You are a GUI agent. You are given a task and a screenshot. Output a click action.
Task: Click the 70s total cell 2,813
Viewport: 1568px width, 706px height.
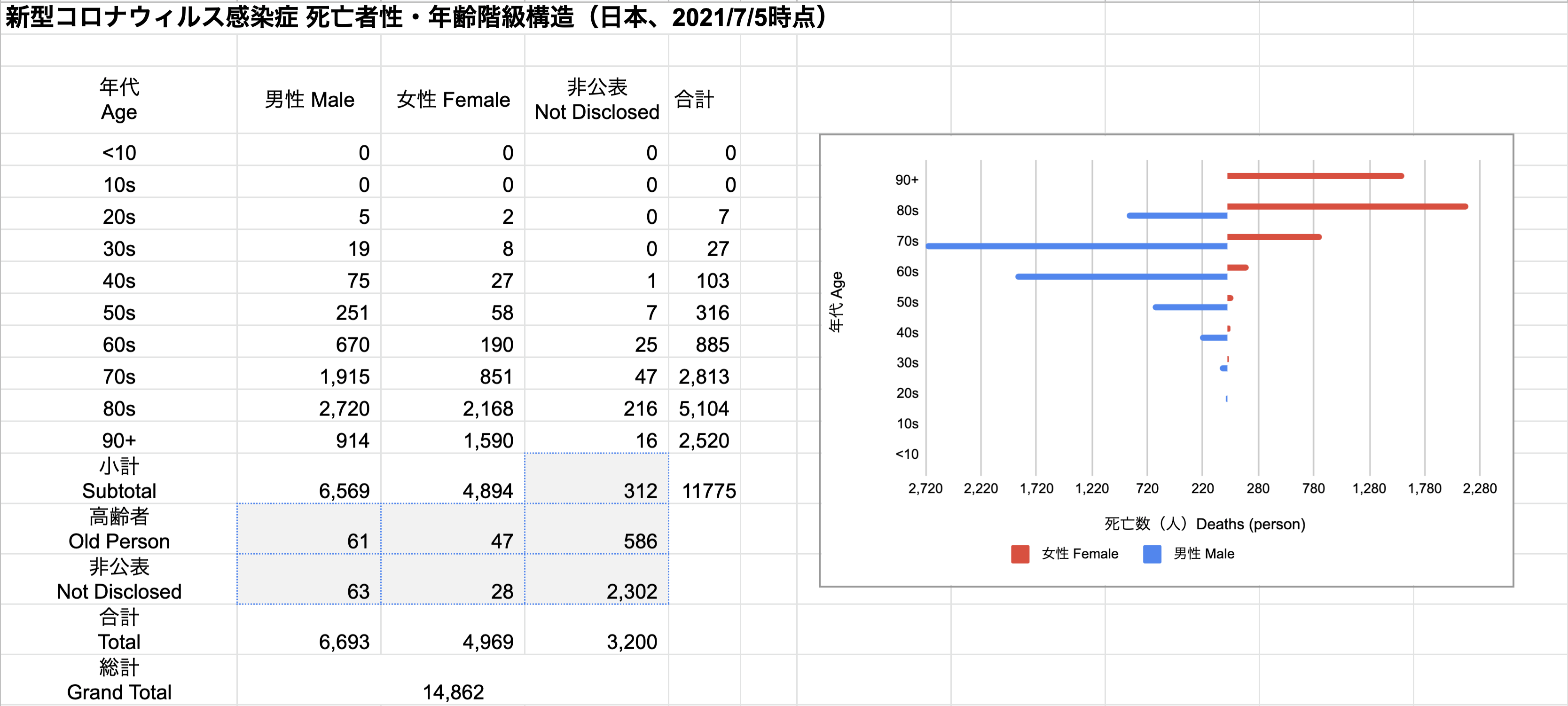click(x=704, y=376)
